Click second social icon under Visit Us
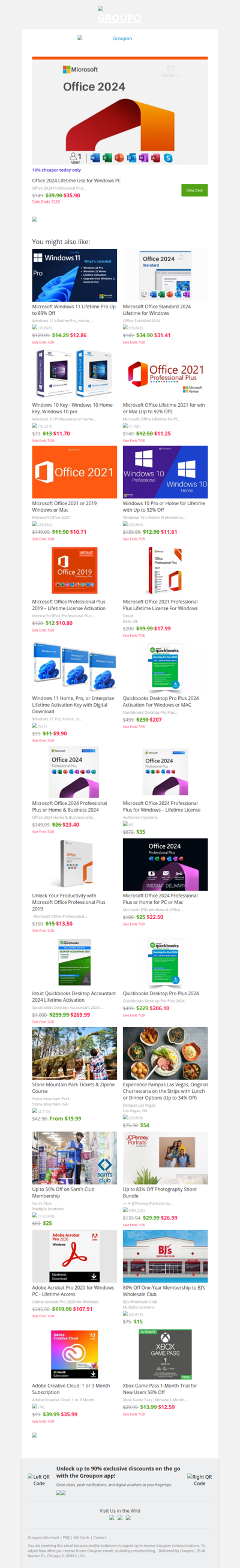The image size is (240, 1568). tap(120, 1518)
